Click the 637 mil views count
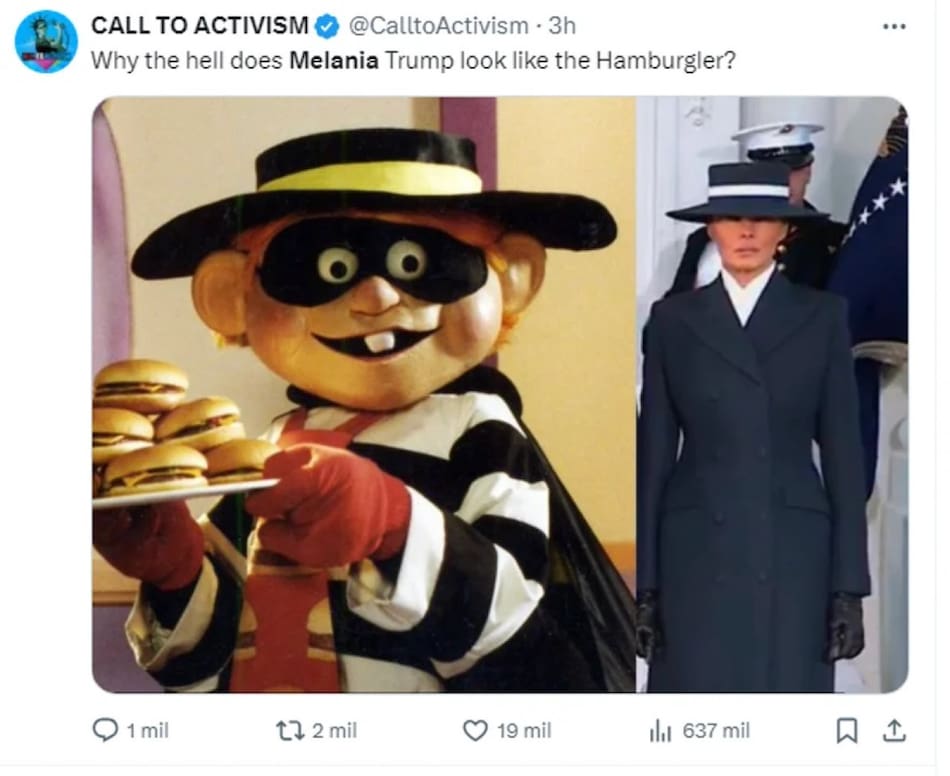The height and width of the screenshot is (776, 950). click(716, 731)
